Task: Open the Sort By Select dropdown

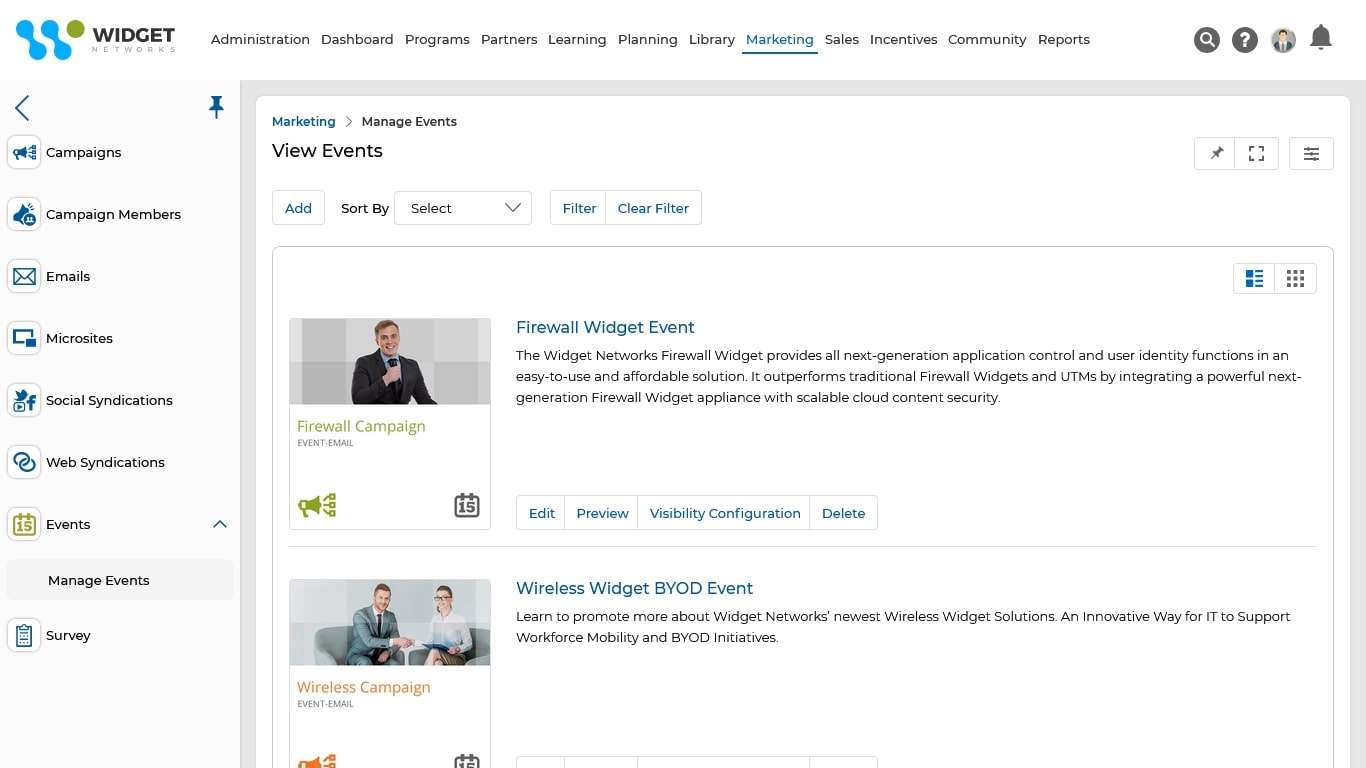Action: pyautogui.click(x=462, y=208)
